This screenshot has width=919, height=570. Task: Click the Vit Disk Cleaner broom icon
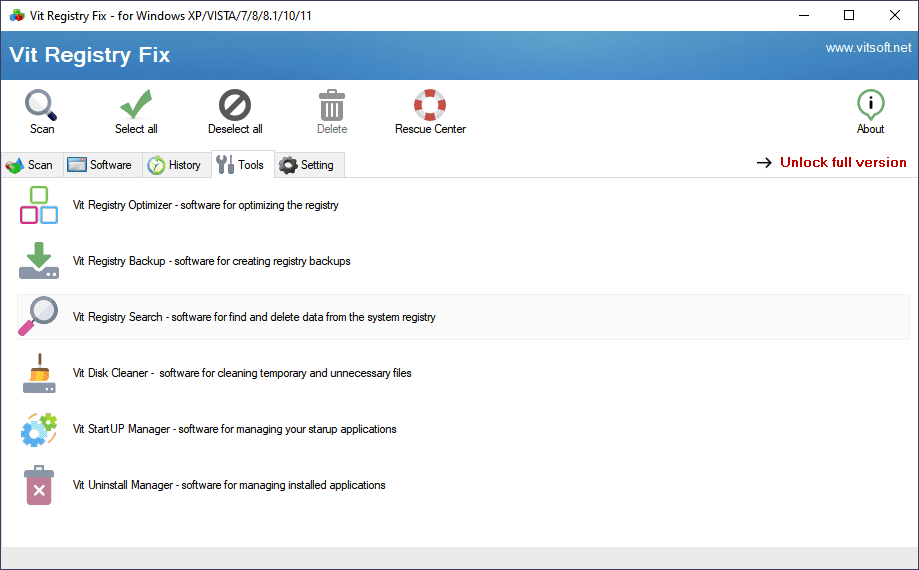(39, 373)
